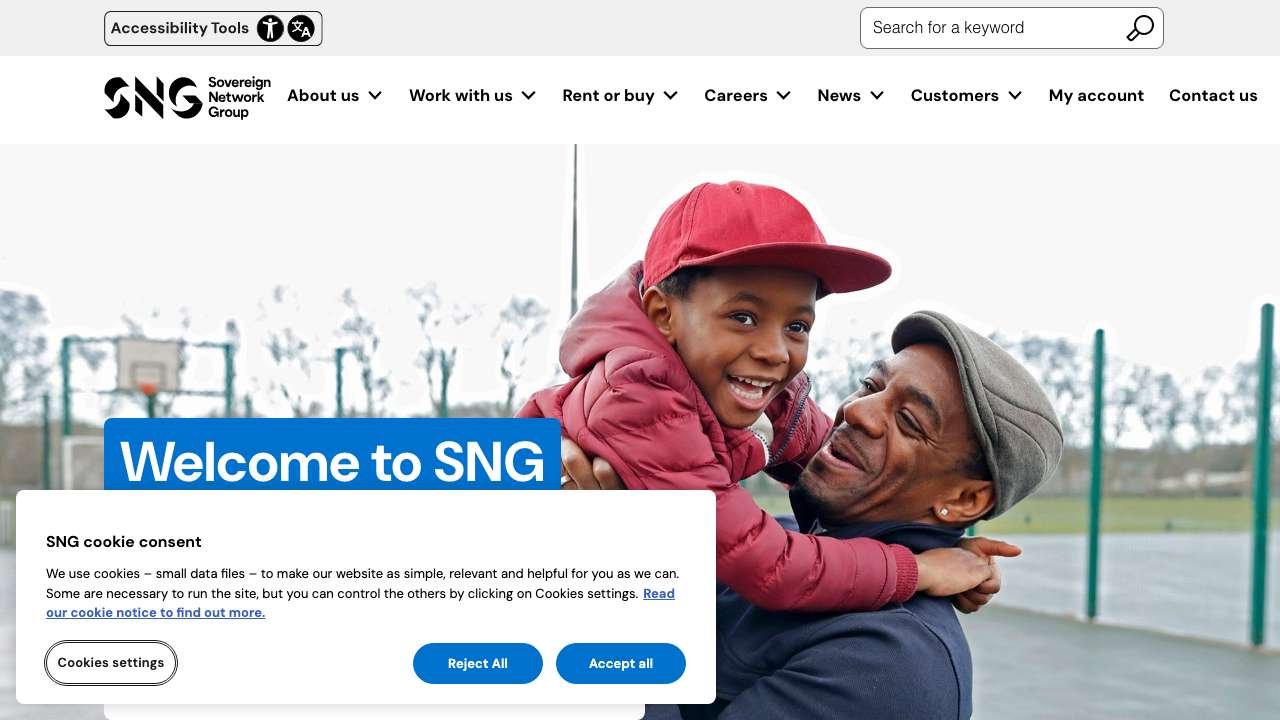1280x720 pixels.
Task: Click the accessibility person icon
Action: pos(270,28)
